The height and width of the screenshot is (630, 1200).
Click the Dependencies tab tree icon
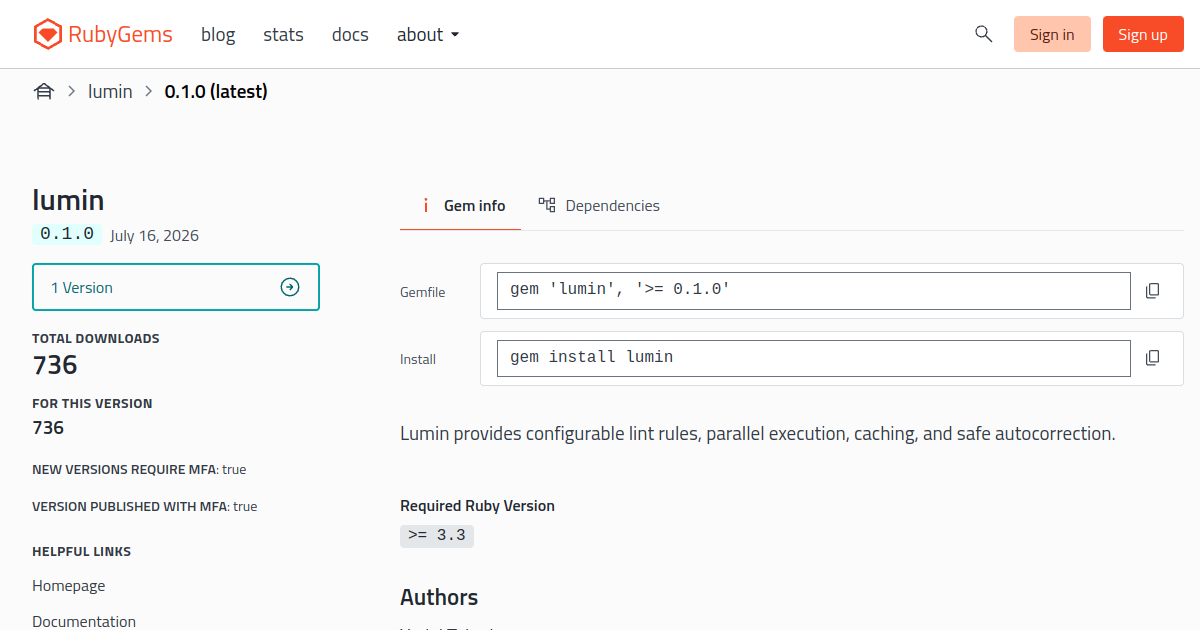547,205
